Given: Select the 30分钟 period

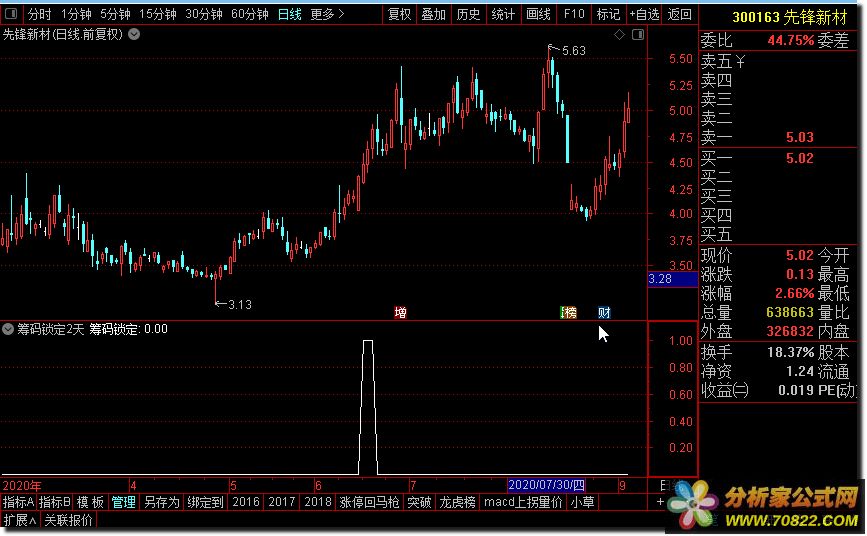Looking at the screenshot, I should [x=203, y=14].
